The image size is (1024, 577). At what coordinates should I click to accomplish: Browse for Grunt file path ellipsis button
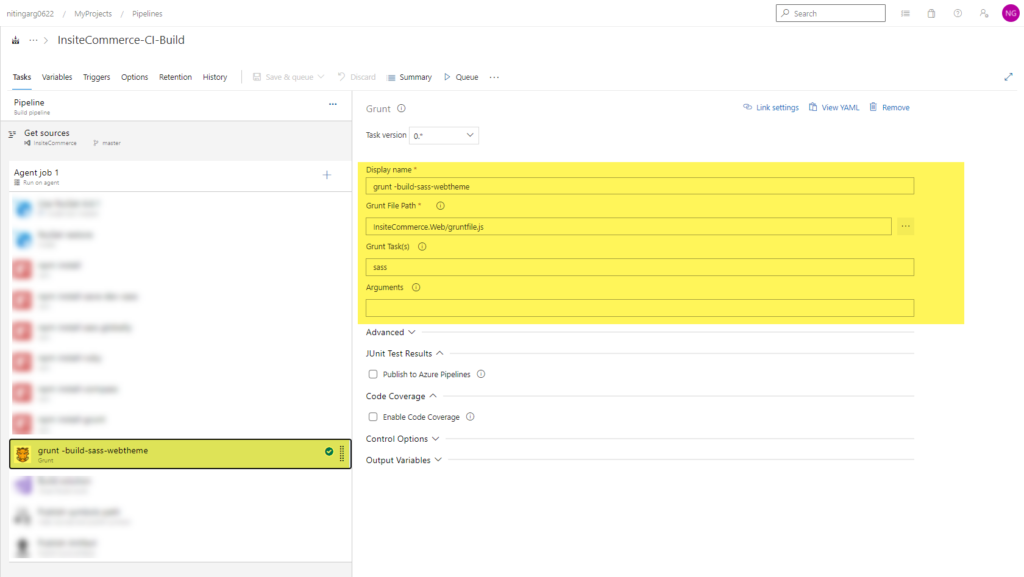(x=906, y=226)
